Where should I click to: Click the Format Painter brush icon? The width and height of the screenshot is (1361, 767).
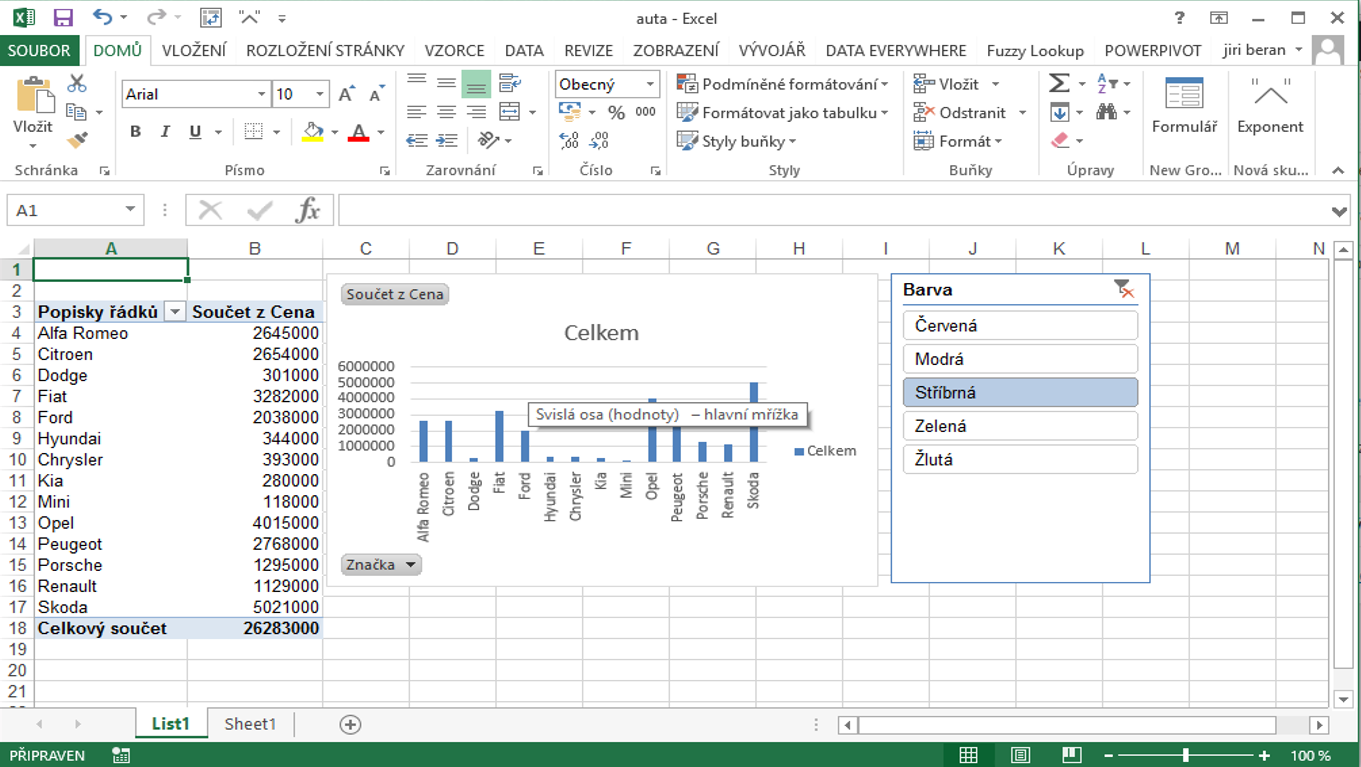click(x=77, y=141)
